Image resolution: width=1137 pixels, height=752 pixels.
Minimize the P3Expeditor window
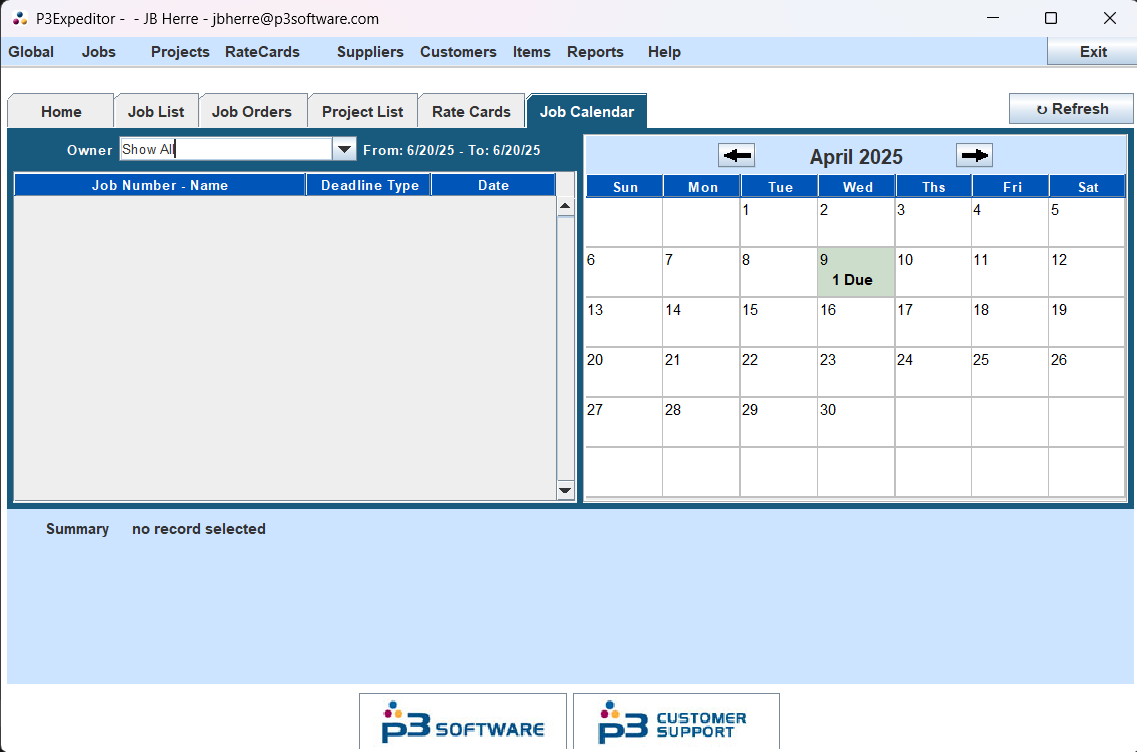pyautogui.click(x=993, y=18)
